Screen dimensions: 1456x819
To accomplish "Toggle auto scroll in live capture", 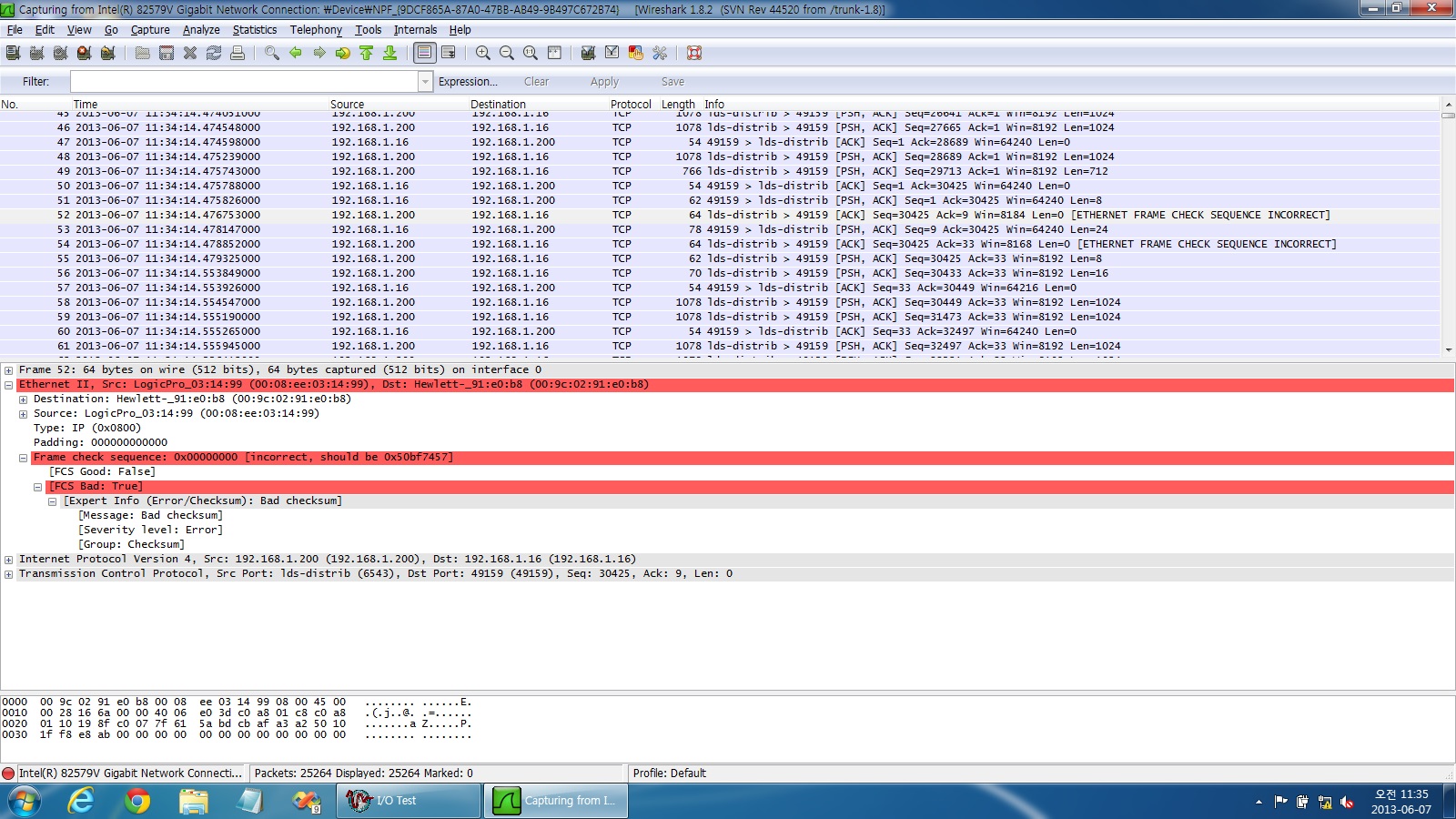I will pyautogui.click(x=449, y=53).
